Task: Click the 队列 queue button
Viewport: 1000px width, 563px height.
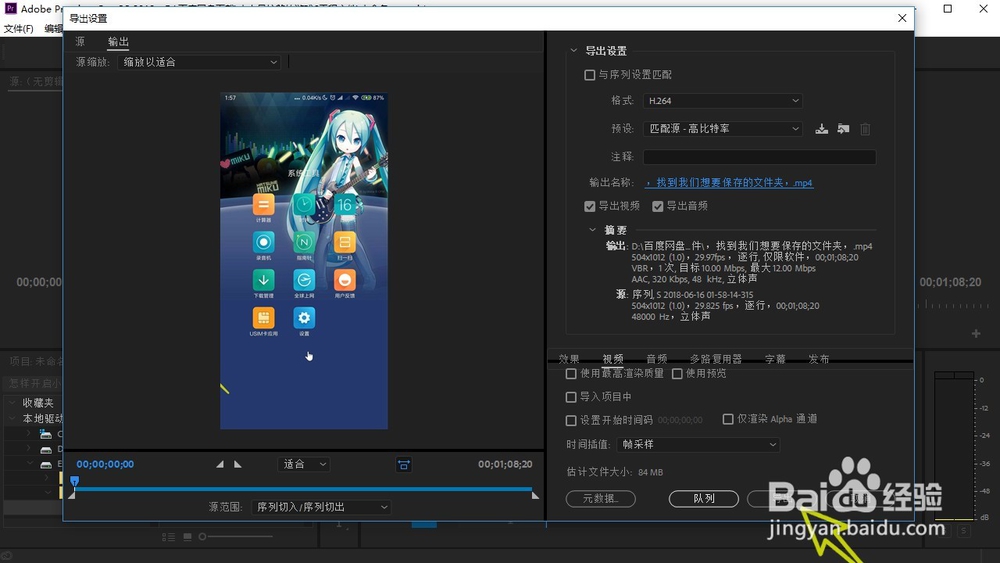Action: (703, 499)
